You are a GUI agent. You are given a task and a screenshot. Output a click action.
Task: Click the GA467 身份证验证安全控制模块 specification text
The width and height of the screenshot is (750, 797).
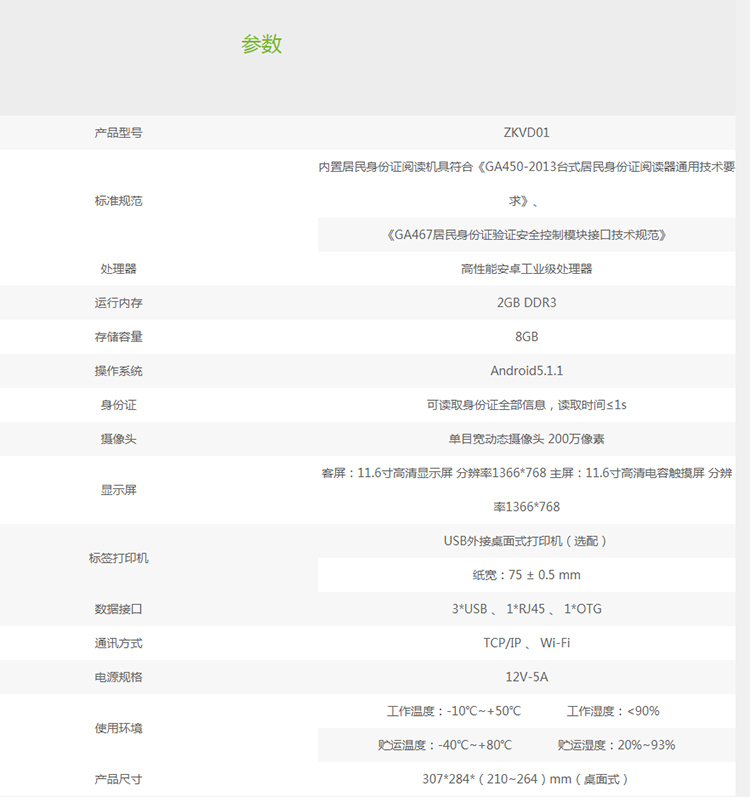click(x=526, y=235)
